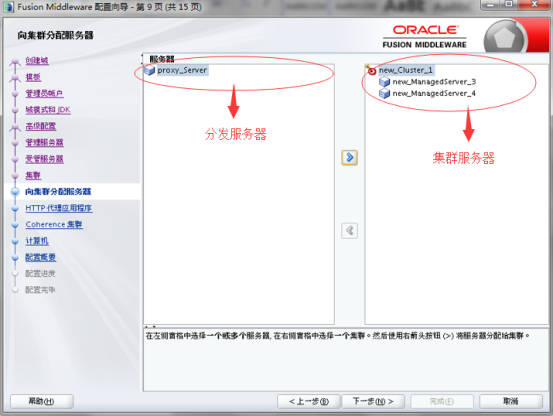Open the 域模式和 JDK step

[x=48, y=110]
